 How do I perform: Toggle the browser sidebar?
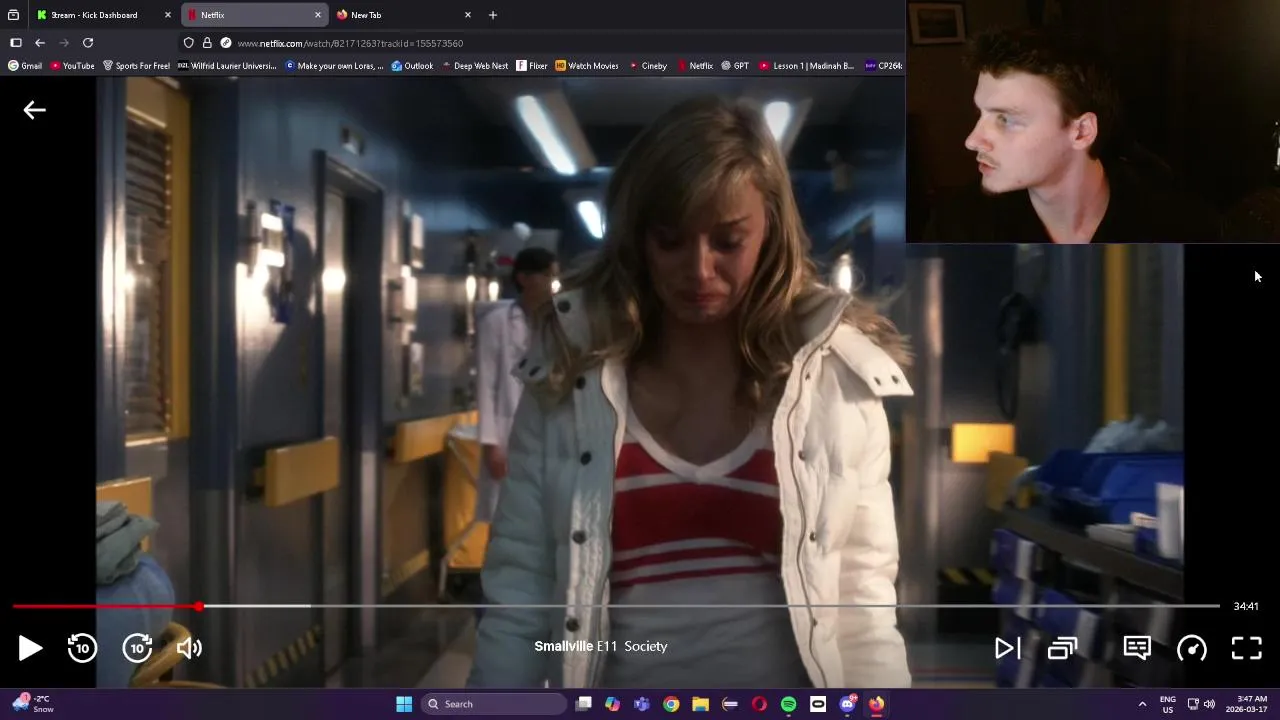pos(15,43)
